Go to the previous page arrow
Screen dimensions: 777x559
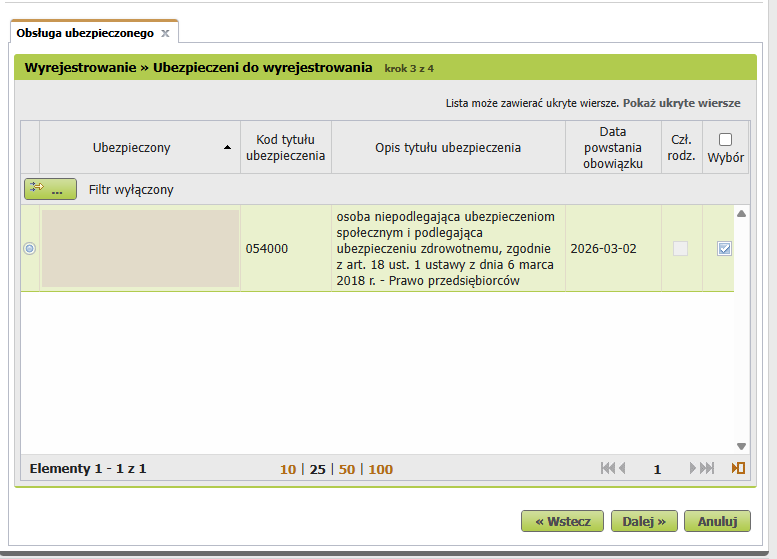[x=622, y=468]
